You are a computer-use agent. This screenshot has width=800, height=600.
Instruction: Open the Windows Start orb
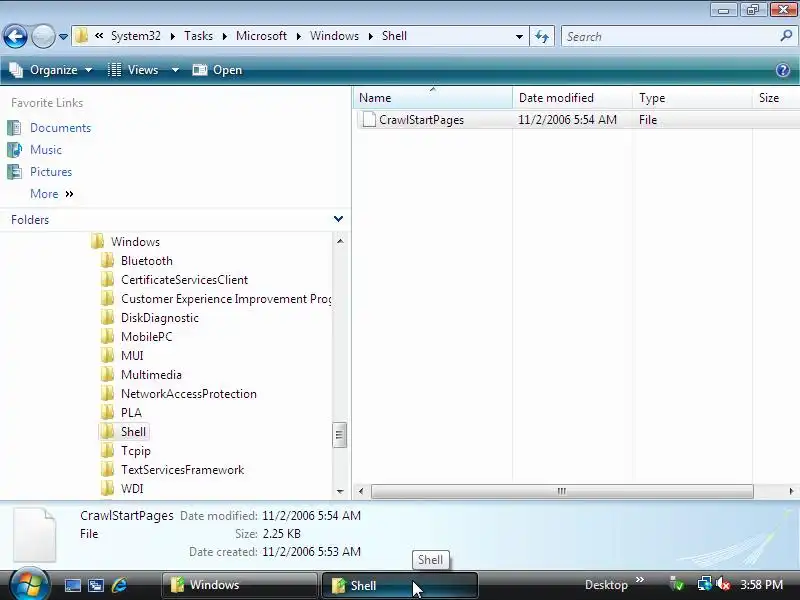[29, 584]
